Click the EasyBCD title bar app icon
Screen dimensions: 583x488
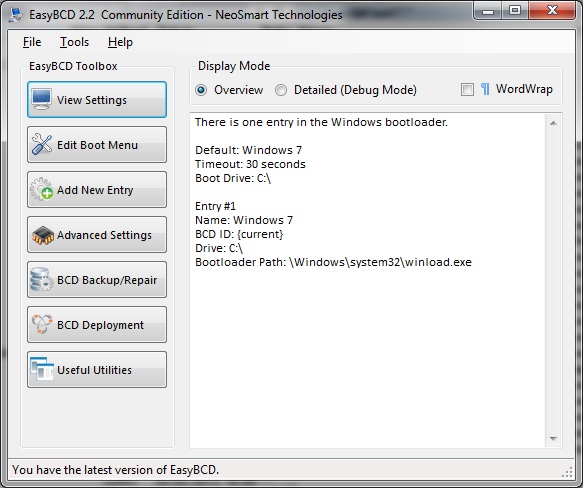point(16,15)
